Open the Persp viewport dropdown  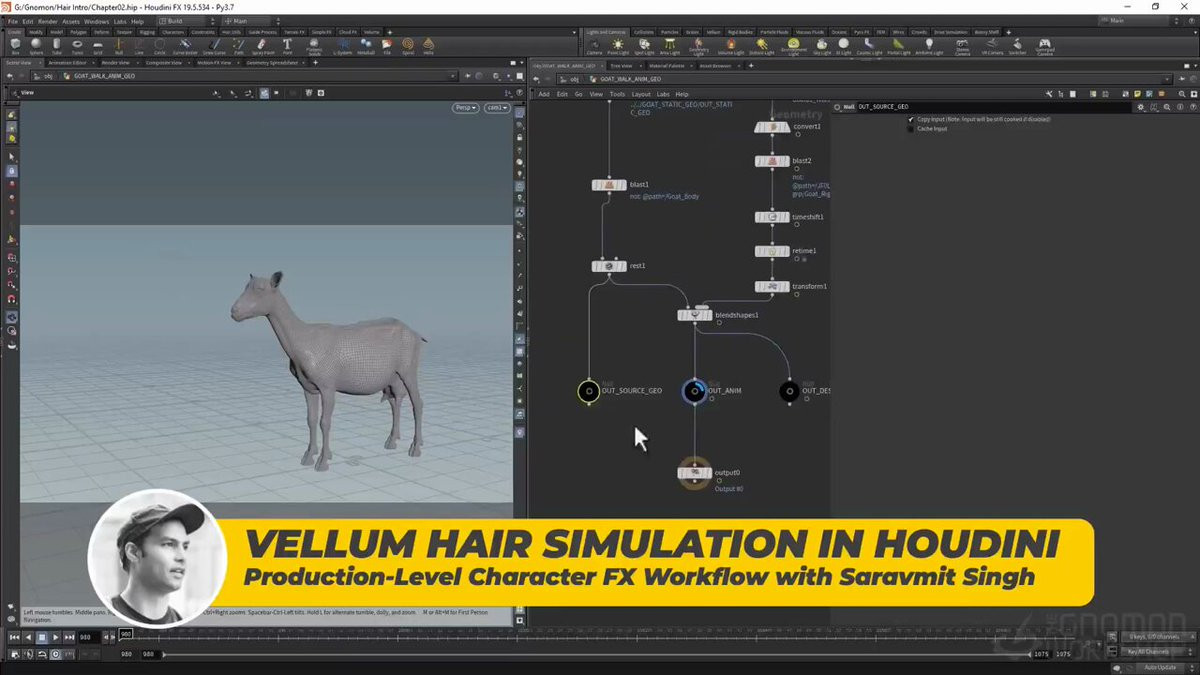click(465, 107)
